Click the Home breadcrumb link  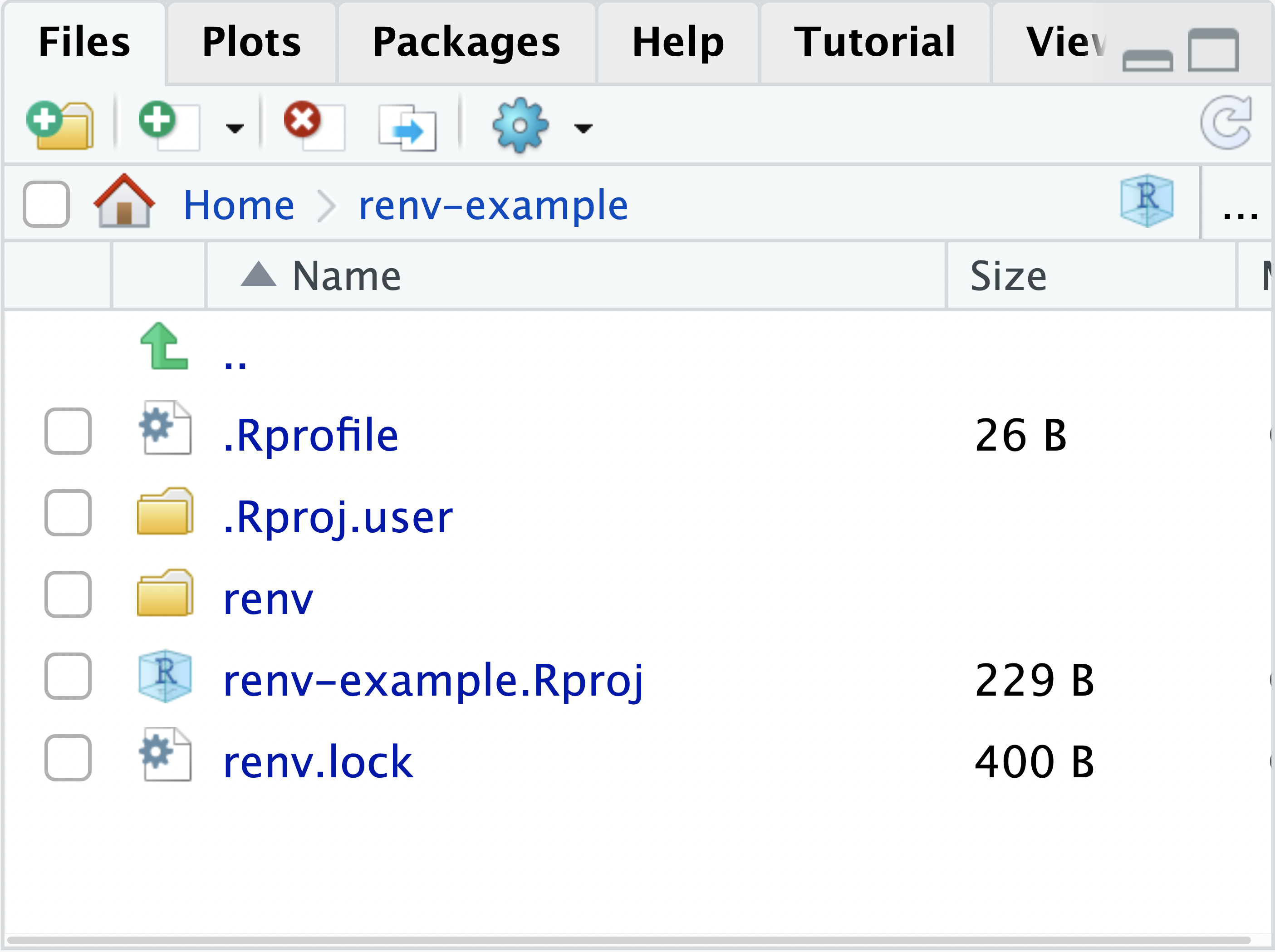click(239, 205)
